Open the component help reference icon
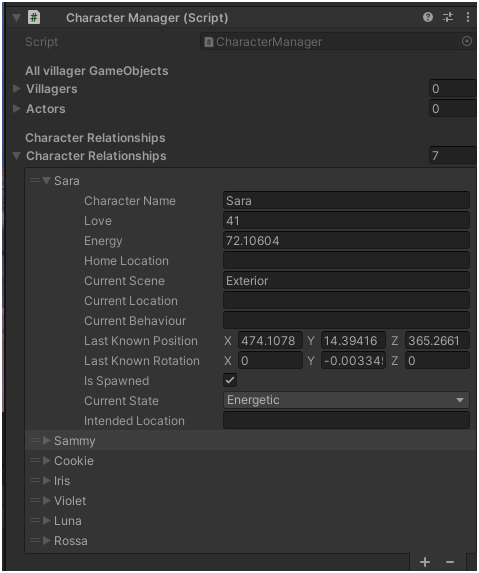479x573 pixels. pyautogui.click(x=428, y=17)
